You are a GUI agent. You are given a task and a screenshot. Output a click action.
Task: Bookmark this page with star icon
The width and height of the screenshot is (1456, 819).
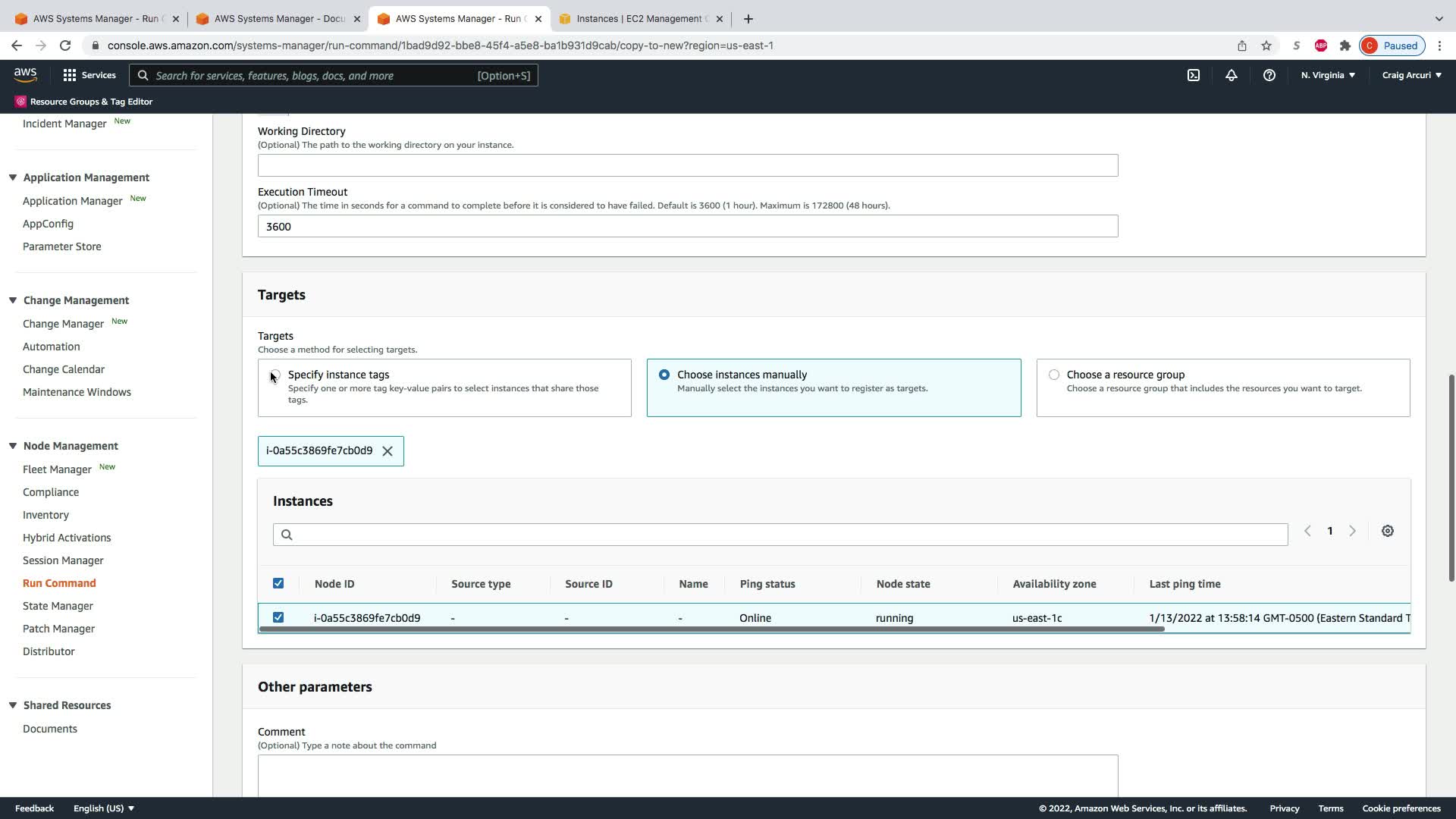[1266, 45]
